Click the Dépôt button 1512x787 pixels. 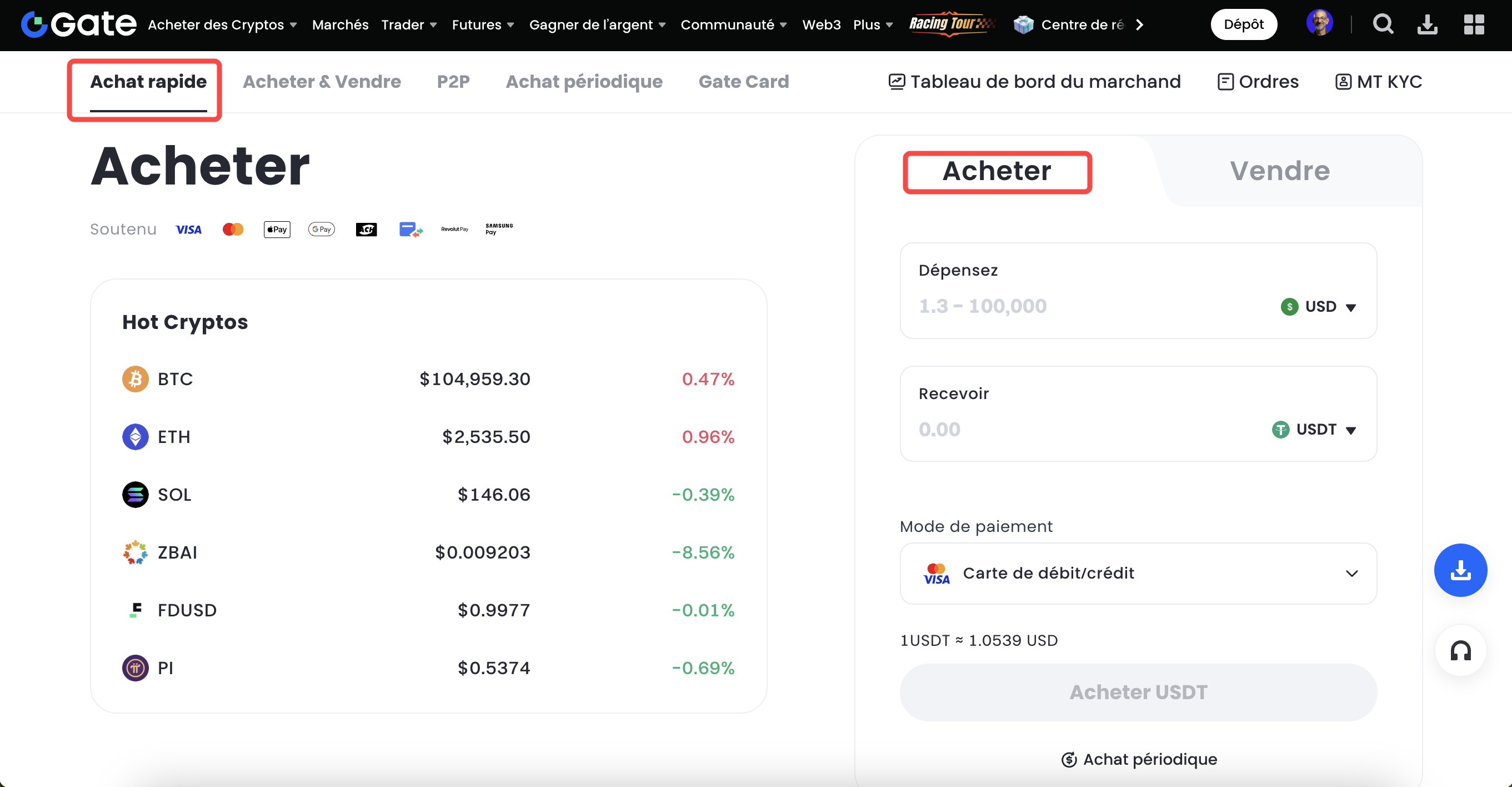point(1243,24)
